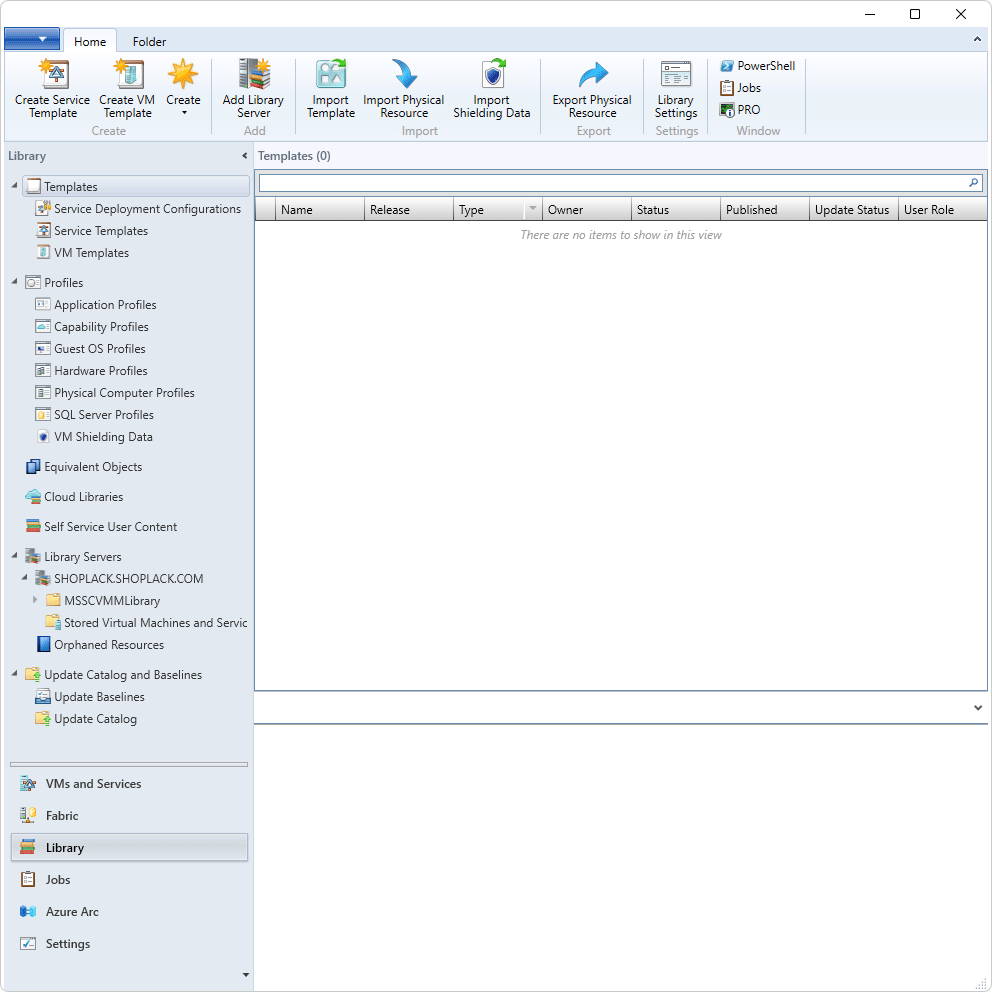
Task: Click the Physical Computer Profiles icon
Action: [42, 393]
